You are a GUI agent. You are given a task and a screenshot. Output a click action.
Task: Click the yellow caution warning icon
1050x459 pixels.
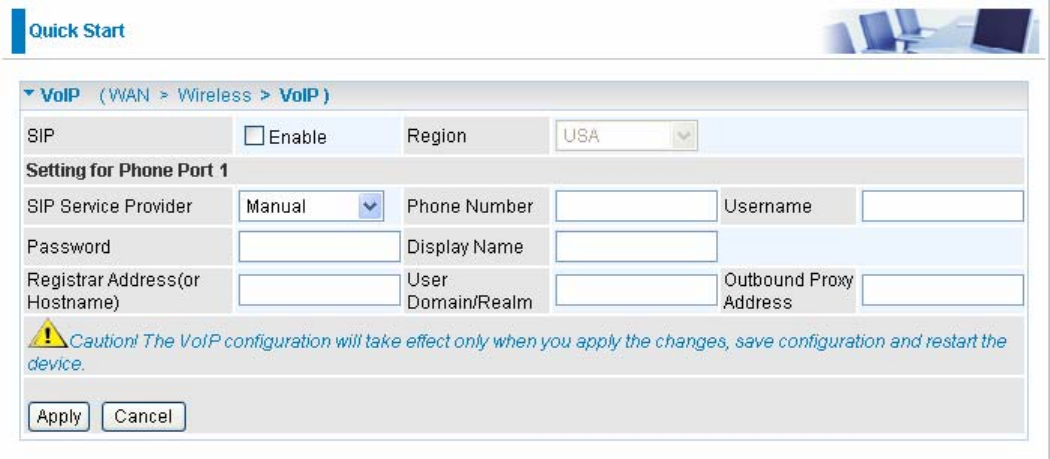point(47,334)
